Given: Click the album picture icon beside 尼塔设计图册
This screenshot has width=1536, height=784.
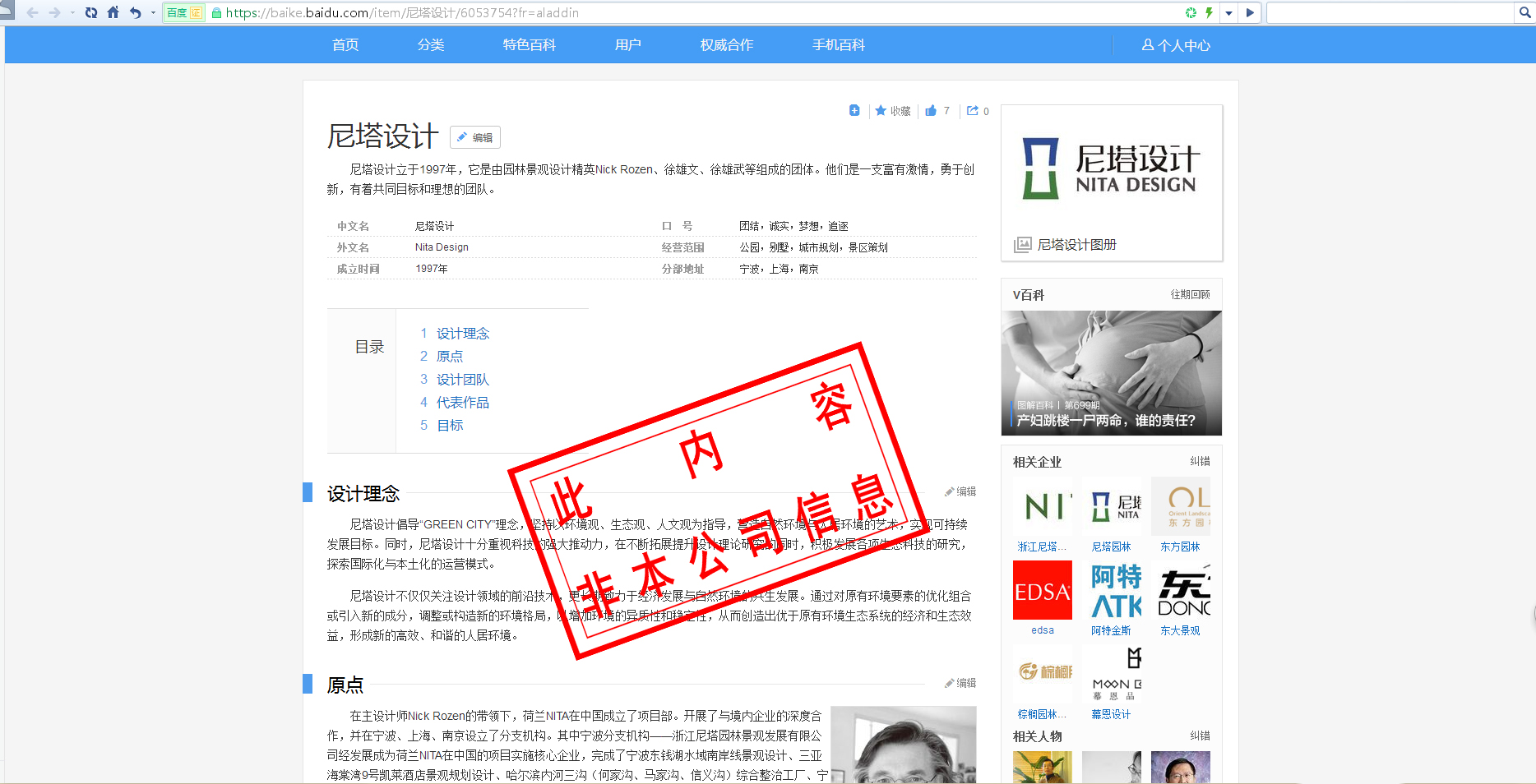Looking at the screenshot, I should click(x=1022, y=244).
